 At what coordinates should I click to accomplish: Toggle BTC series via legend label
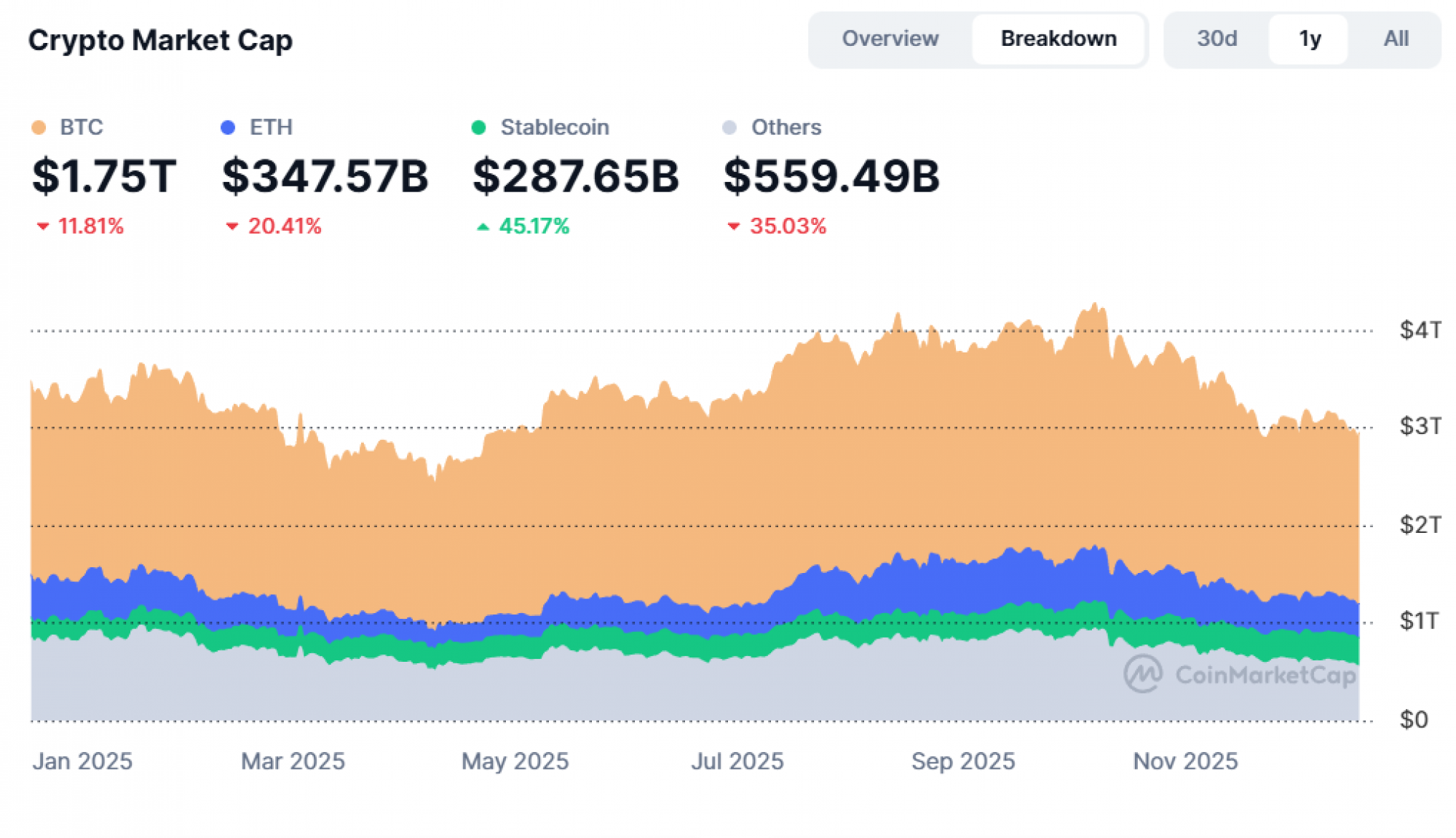tap(82, 127)
